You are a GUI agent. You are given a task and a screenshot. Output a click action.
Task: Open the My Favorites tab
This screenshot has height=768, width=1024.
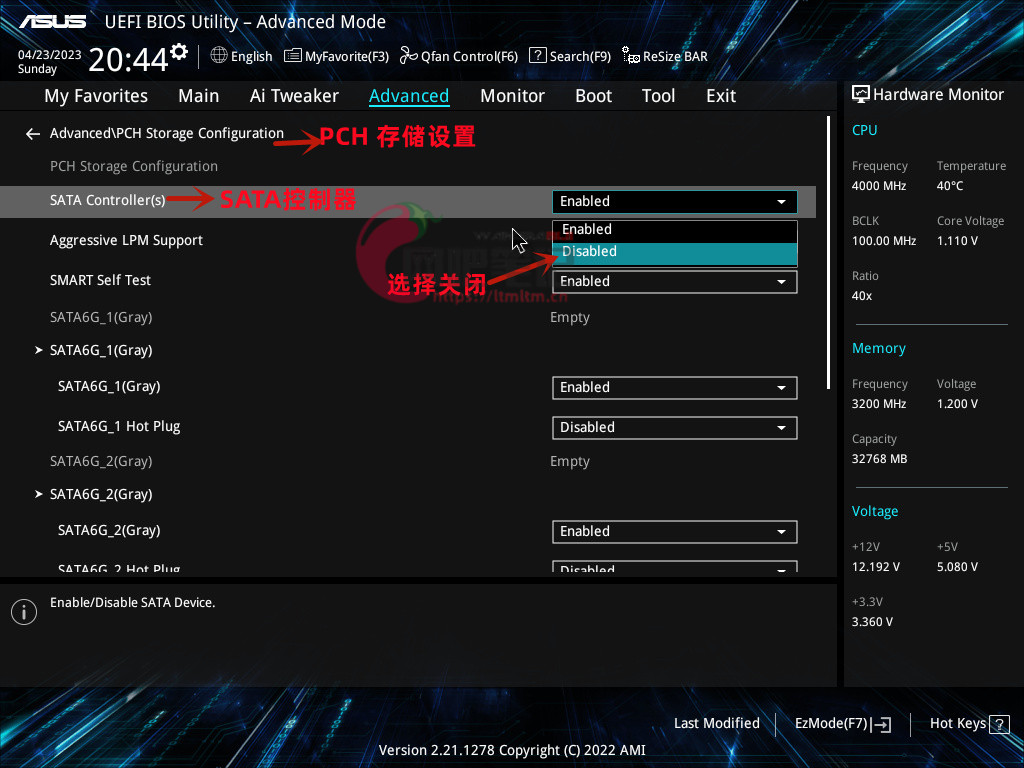(x=96, y=96)
